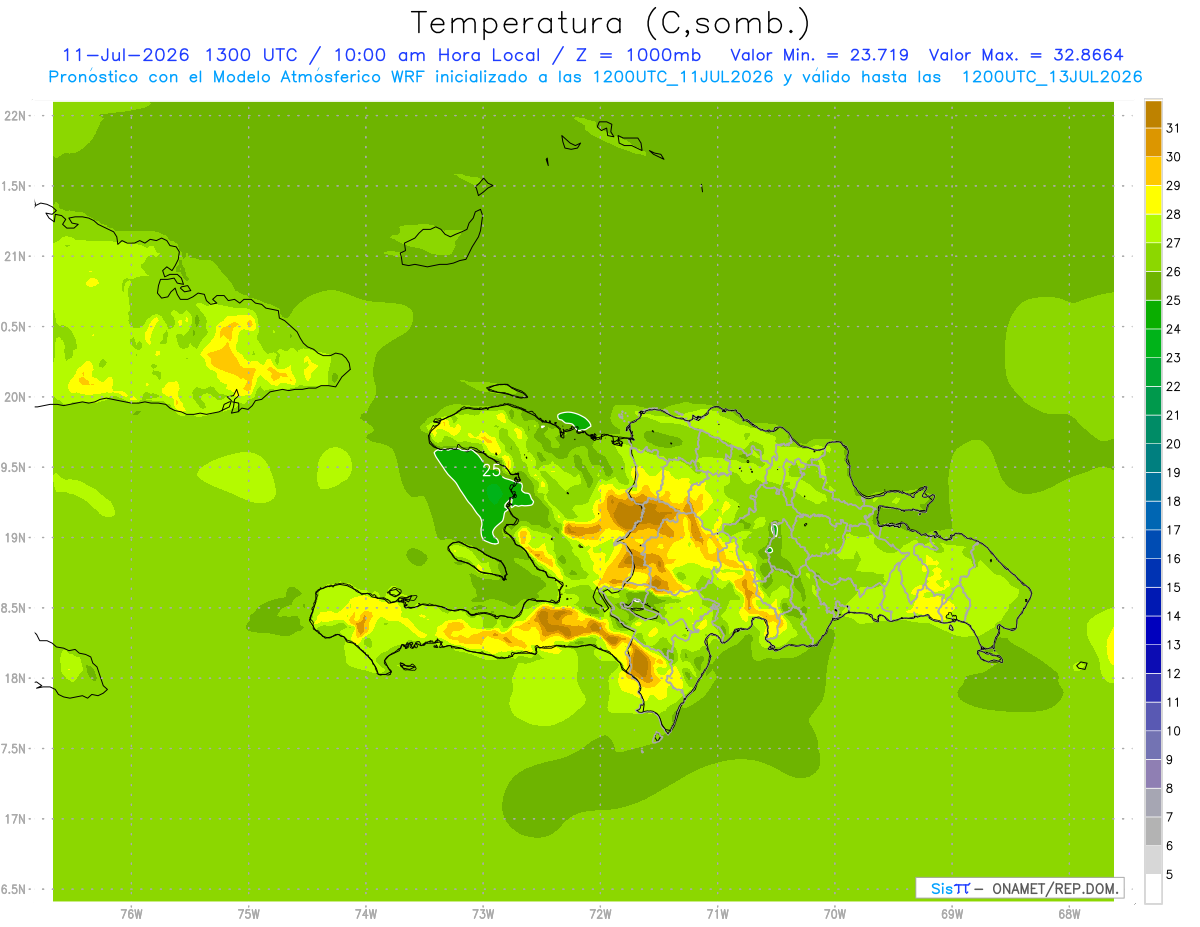The width and height of the screenshot is (1200, 927).
Task: Pick the green legend band between 24 and 25
Action: point(1153,314)
